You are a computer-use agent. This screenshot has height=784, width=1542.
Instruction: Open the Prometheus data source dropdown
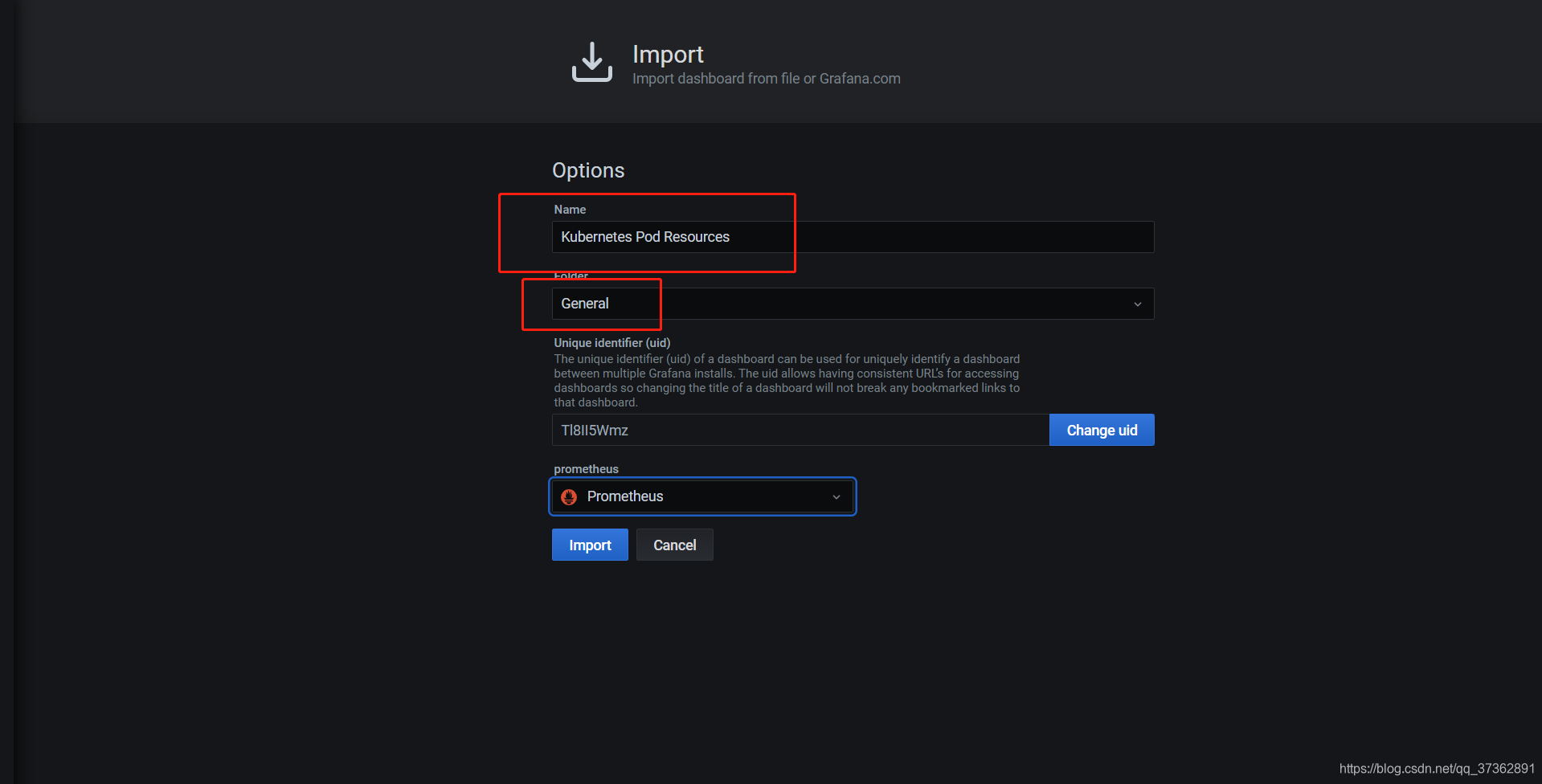coord(702,496)
